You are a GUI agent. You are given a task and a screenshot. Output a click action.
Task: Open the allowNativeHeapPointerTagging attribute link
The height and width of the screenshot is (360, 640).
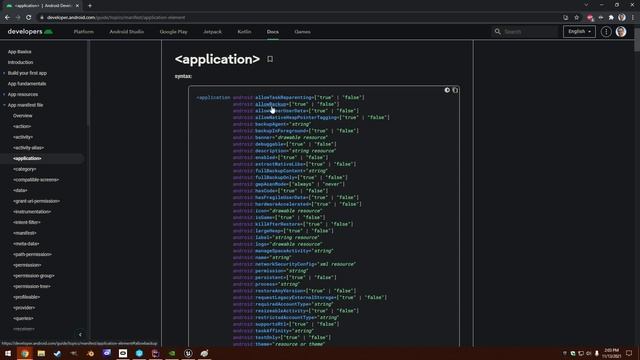point(297,118)
